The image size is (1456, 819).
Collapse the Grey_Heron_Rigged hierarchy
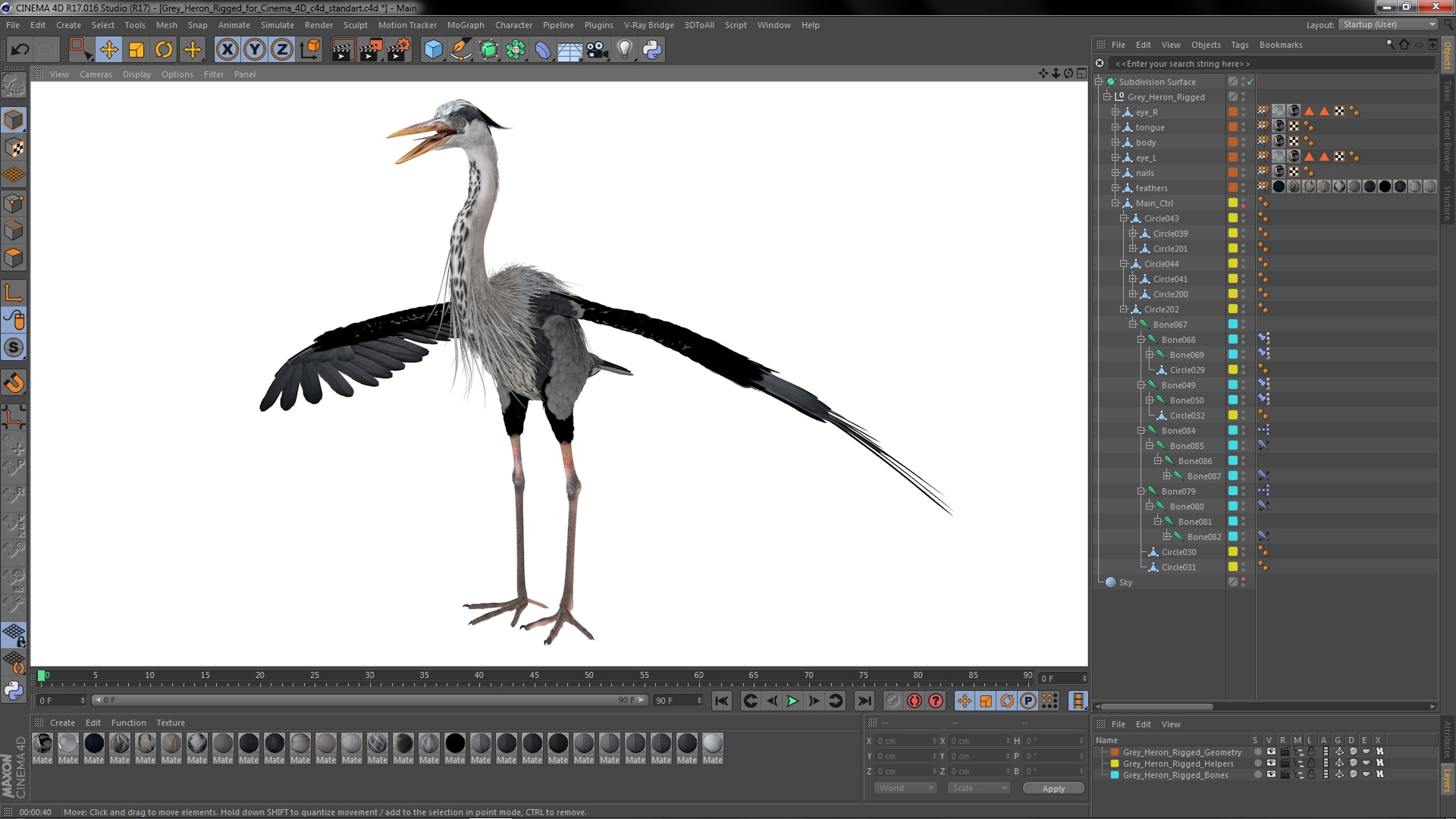(1107, 96)
